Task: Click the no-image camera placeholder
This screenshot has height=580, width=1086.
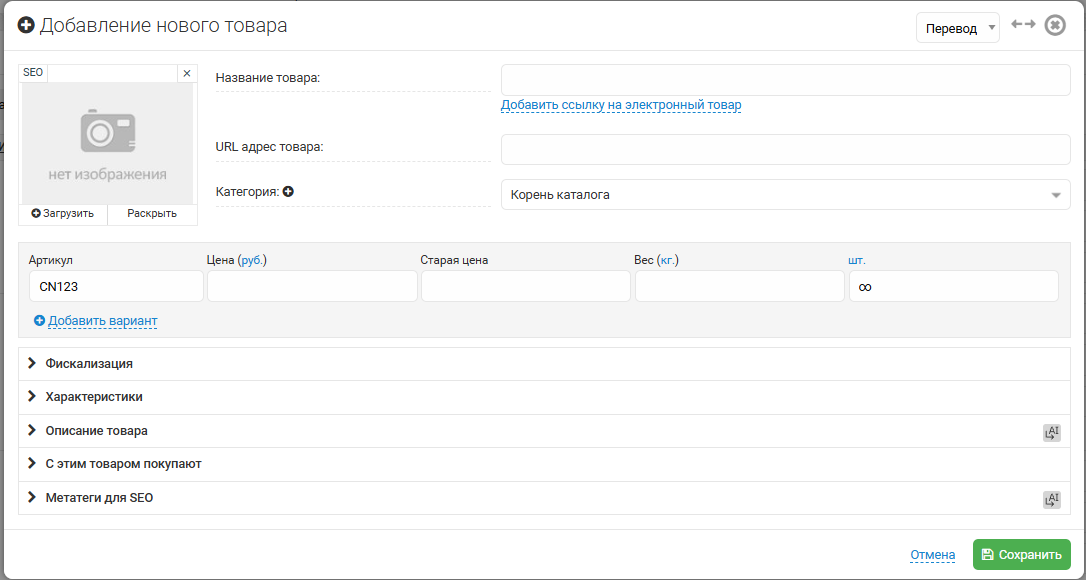Action: click(108, 144)
